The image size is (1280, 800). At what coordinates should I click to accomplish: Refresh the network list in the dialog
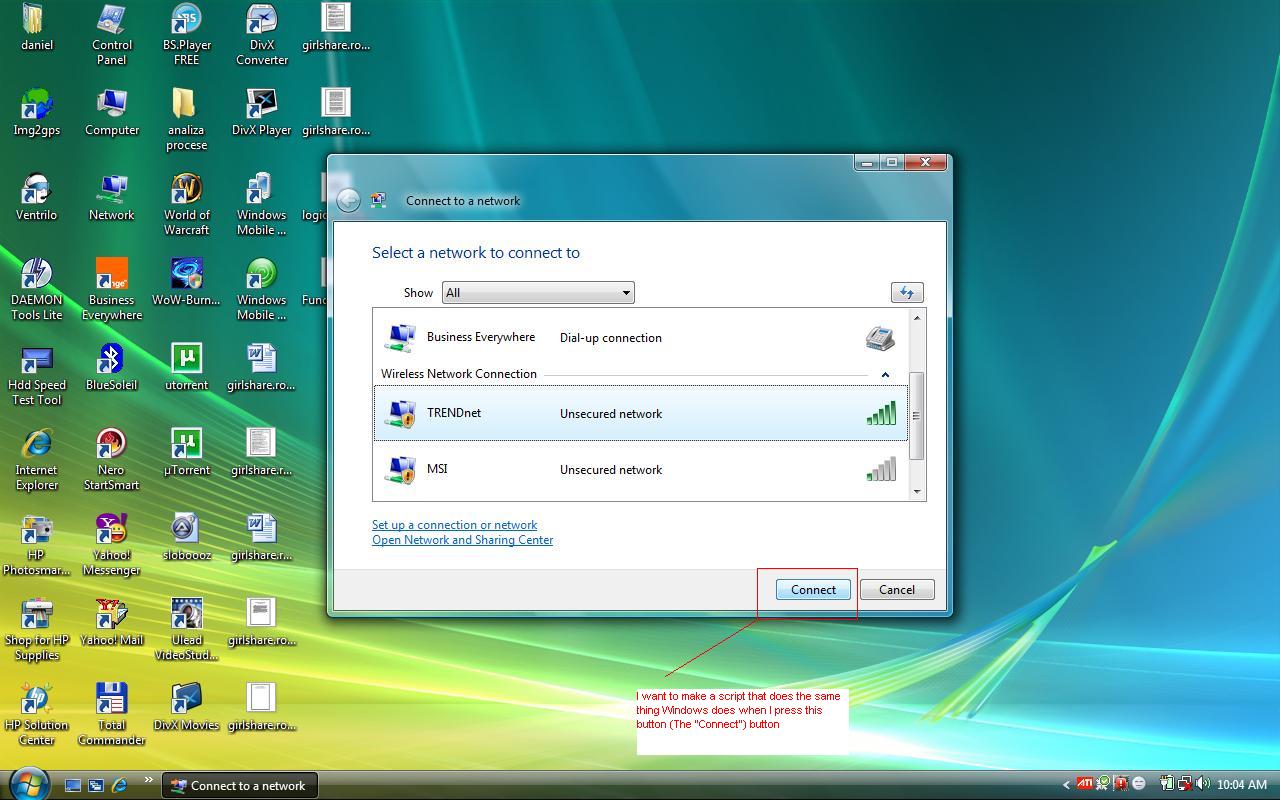pos(906,292)
